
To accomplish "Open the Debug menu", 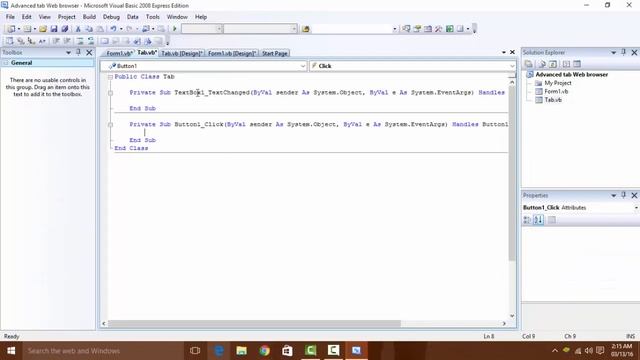I will pos(111,17).
